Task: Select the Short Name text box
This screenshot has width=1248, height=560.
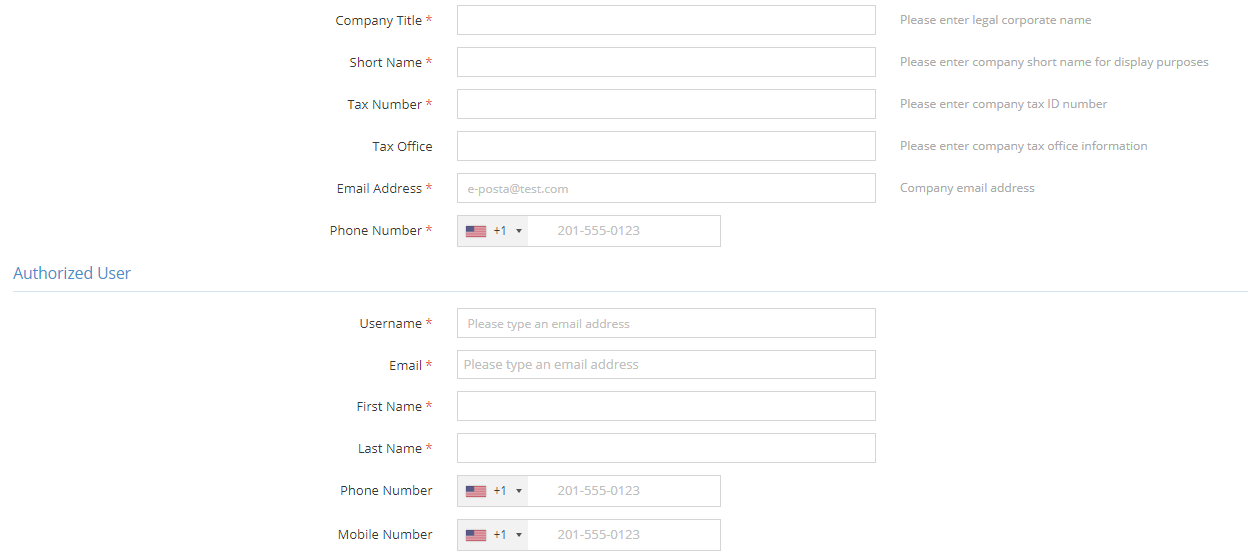Action: click(666, 62)
